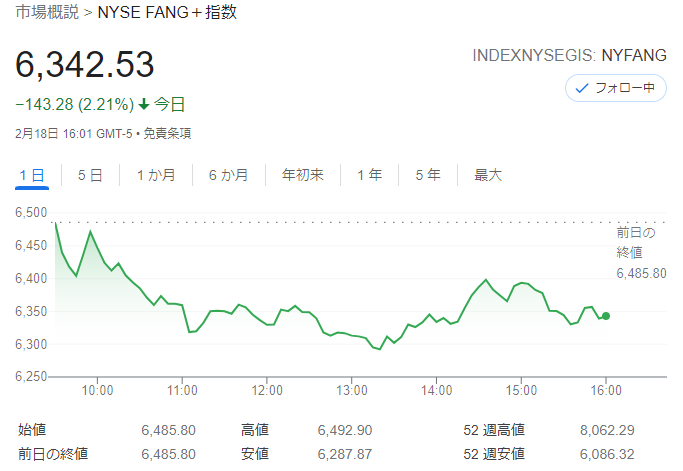Click the 52 週高値 label
Screen dimensions: 683x471
494,430
